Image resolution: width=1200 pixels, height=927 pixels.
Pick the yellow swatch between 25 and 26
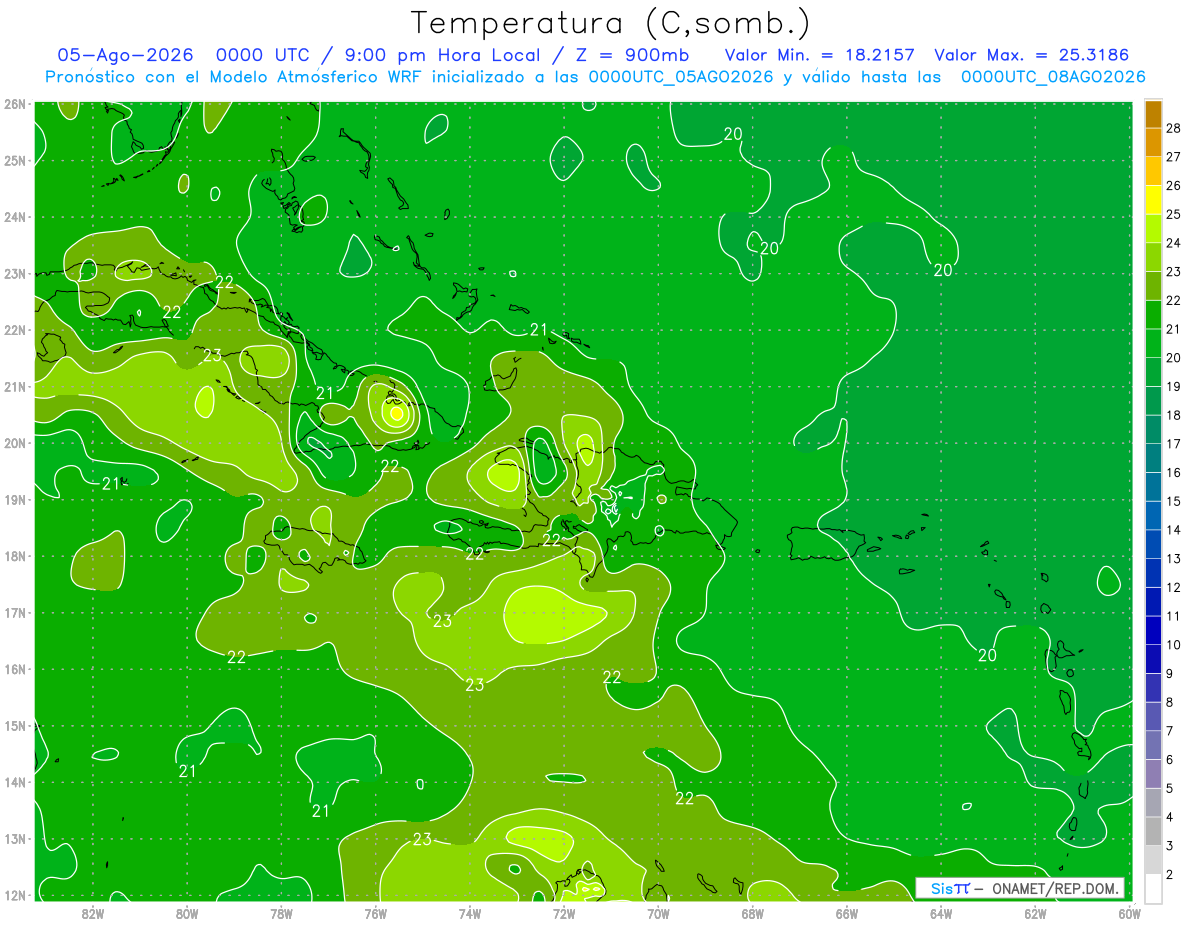pyautogui.click(x=1153, y=200)
